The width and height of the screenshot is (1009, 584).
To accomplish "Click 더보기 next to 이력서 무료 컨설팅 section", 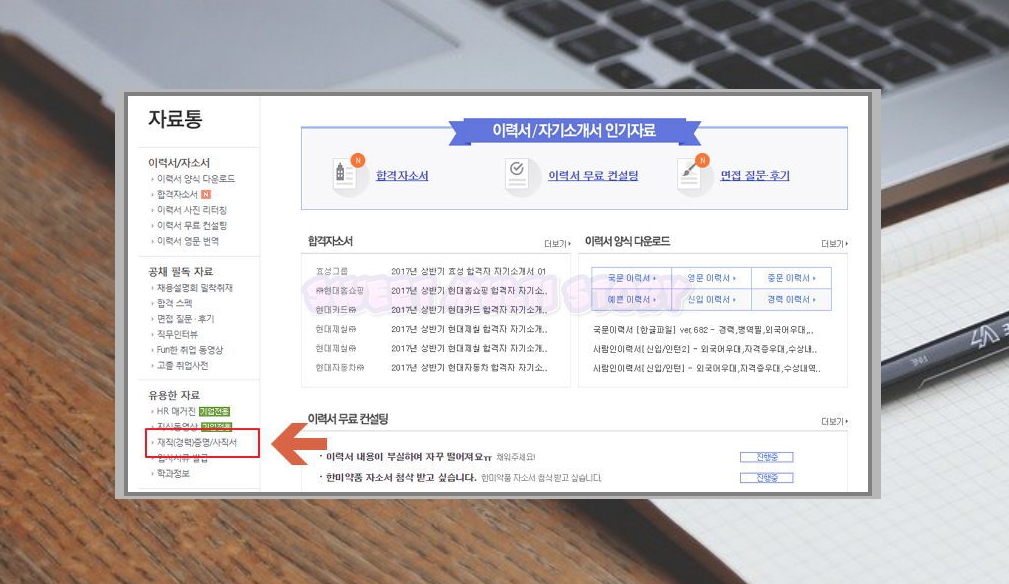I will point(835,421).
